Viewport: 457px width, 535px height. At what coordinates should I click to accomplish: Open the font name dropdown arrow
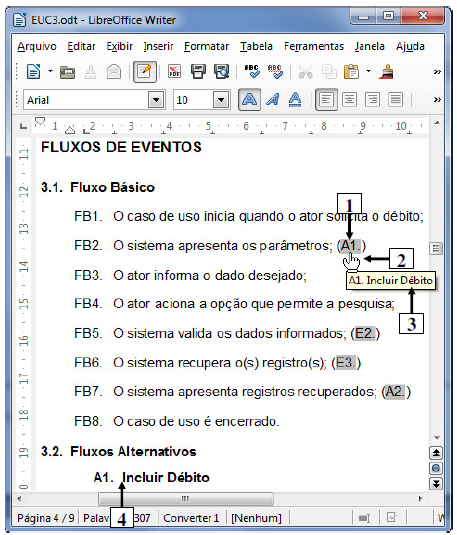click(x=156, y=100)
